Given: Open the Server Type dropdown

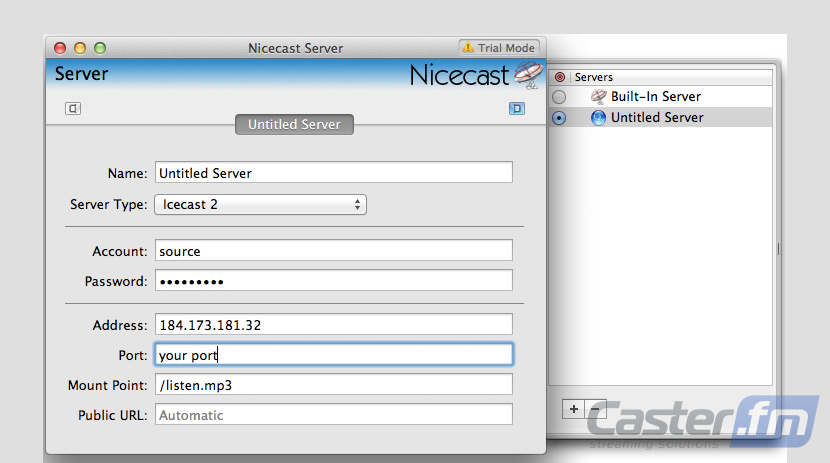Looking at the screenshot, I should coord(260,205).
